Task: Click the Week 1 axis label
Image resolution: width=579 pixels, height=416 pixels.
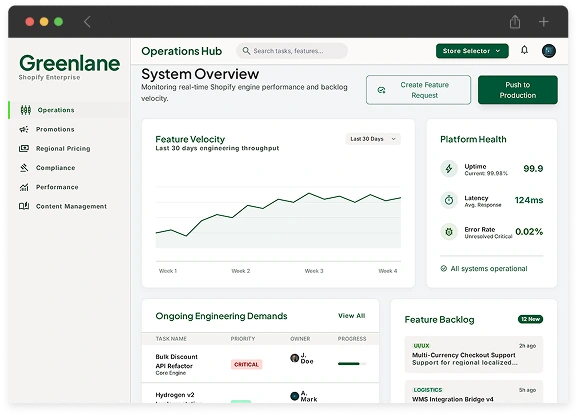Action: 168,271
